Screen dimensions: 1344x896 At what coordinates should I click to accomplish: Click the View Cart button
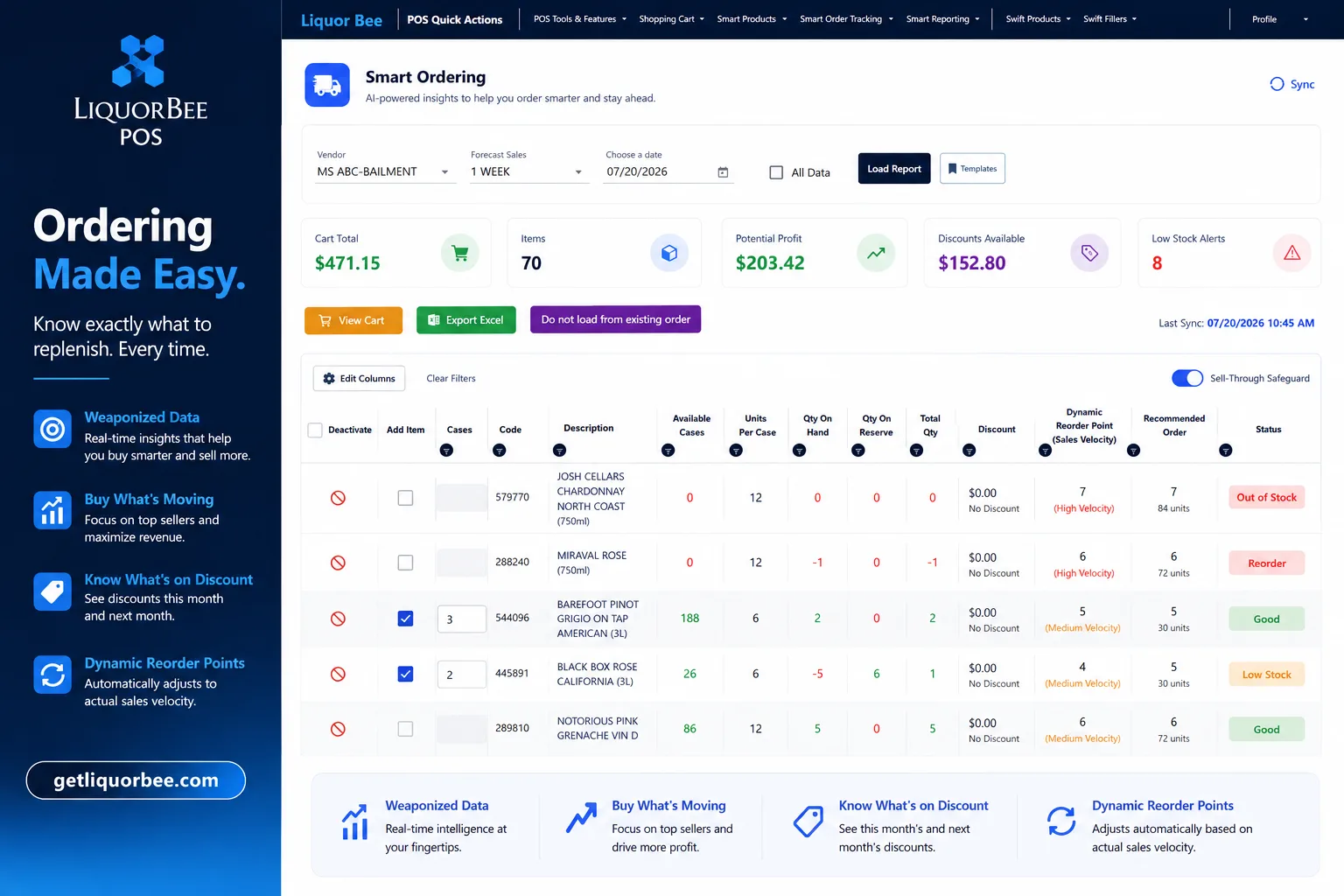(x=353, y=320)
